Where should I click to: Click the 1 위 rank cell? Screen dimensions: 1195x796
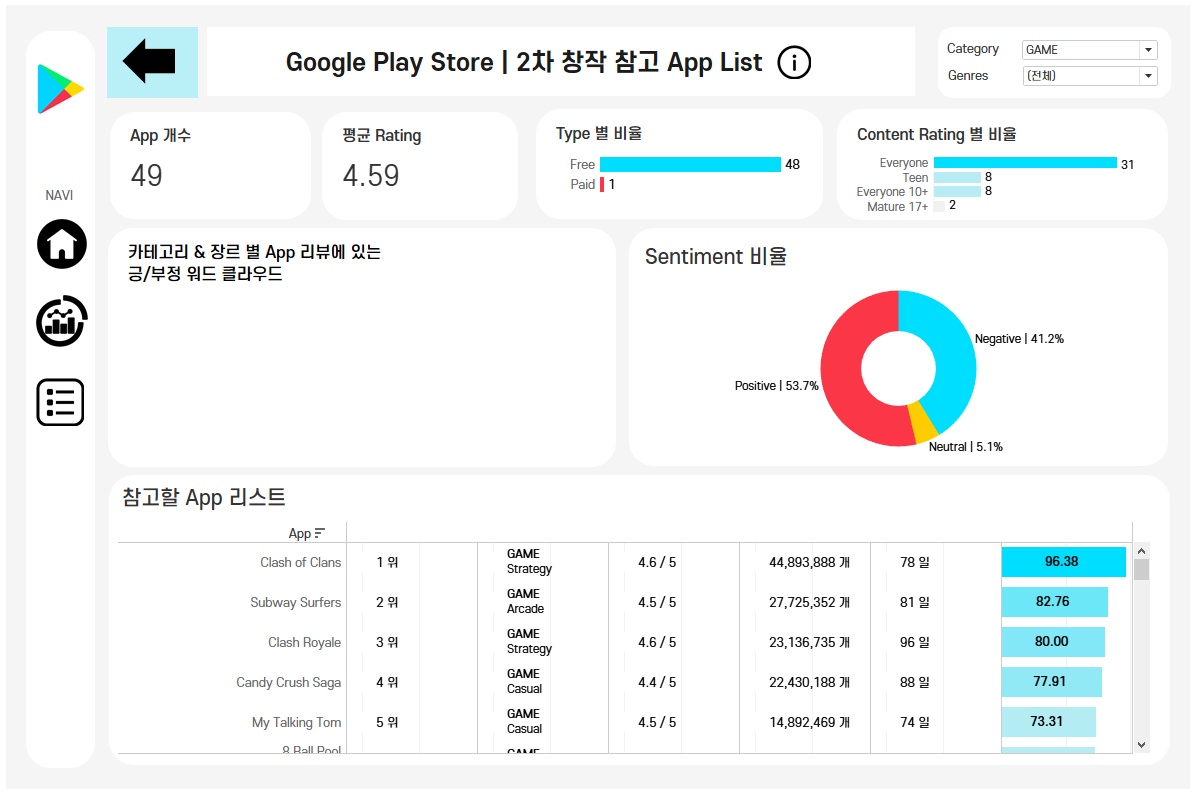tap(387, 563)
